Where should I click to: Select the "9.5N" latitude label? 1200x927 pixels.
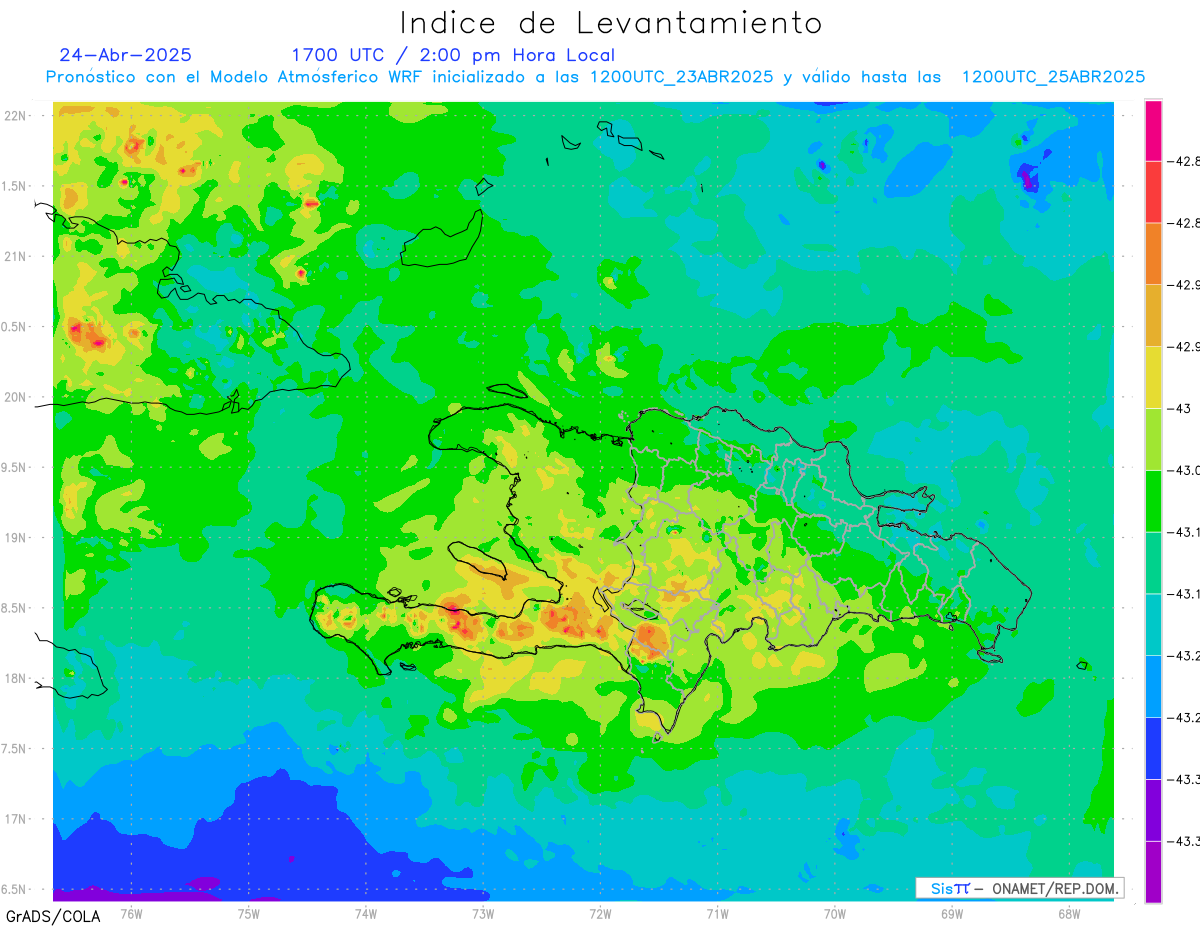pos(15,467)
